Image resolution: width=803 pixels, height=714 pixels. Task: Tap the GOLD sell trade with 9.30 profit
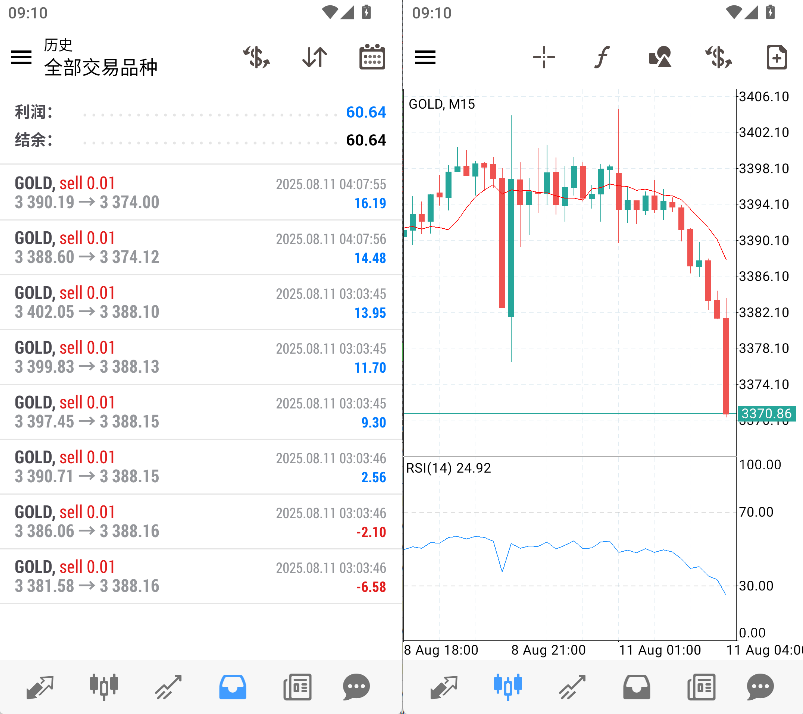point(200,412)
